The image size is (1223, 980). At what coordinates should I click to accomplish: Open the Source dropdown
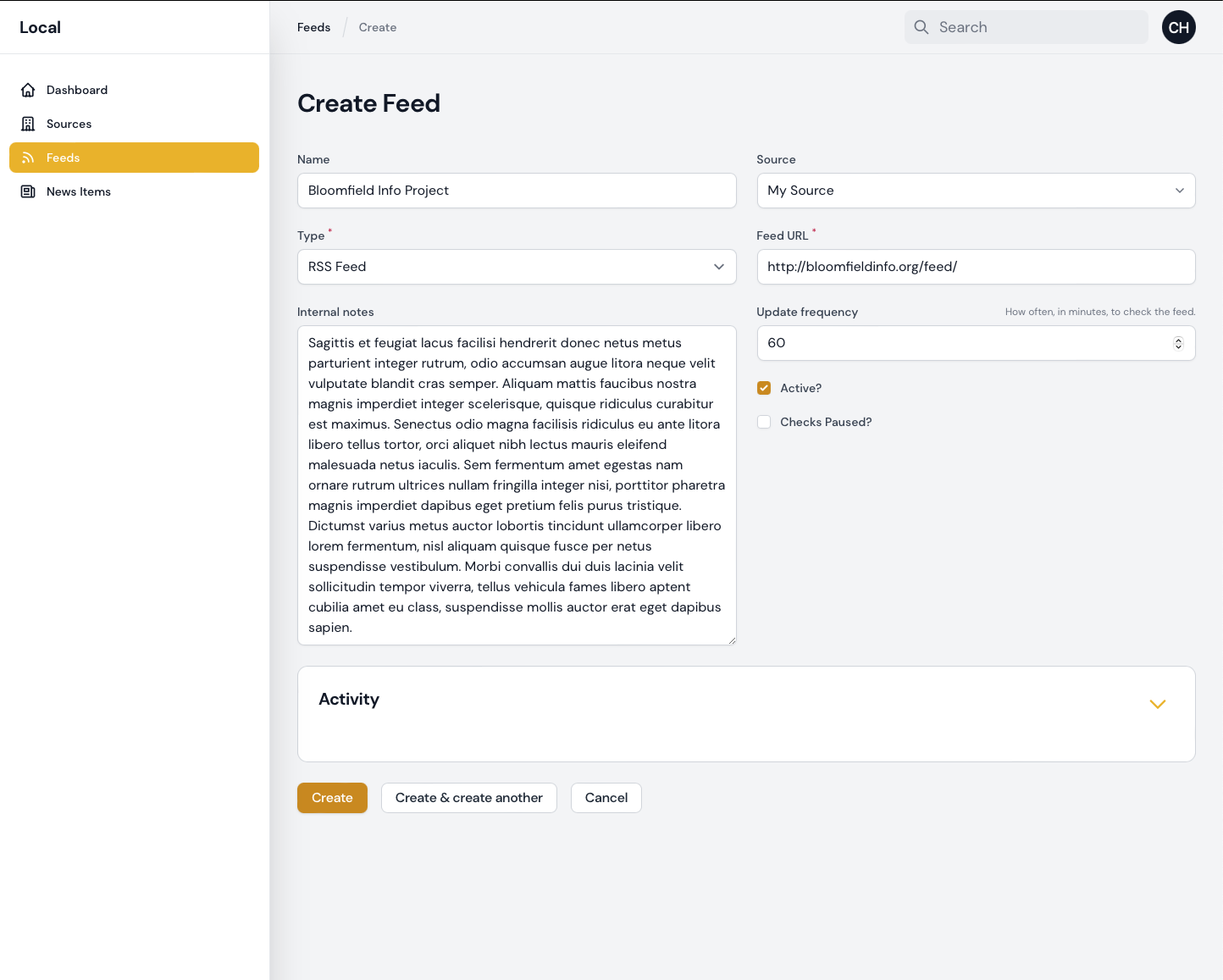coord(975,191)
